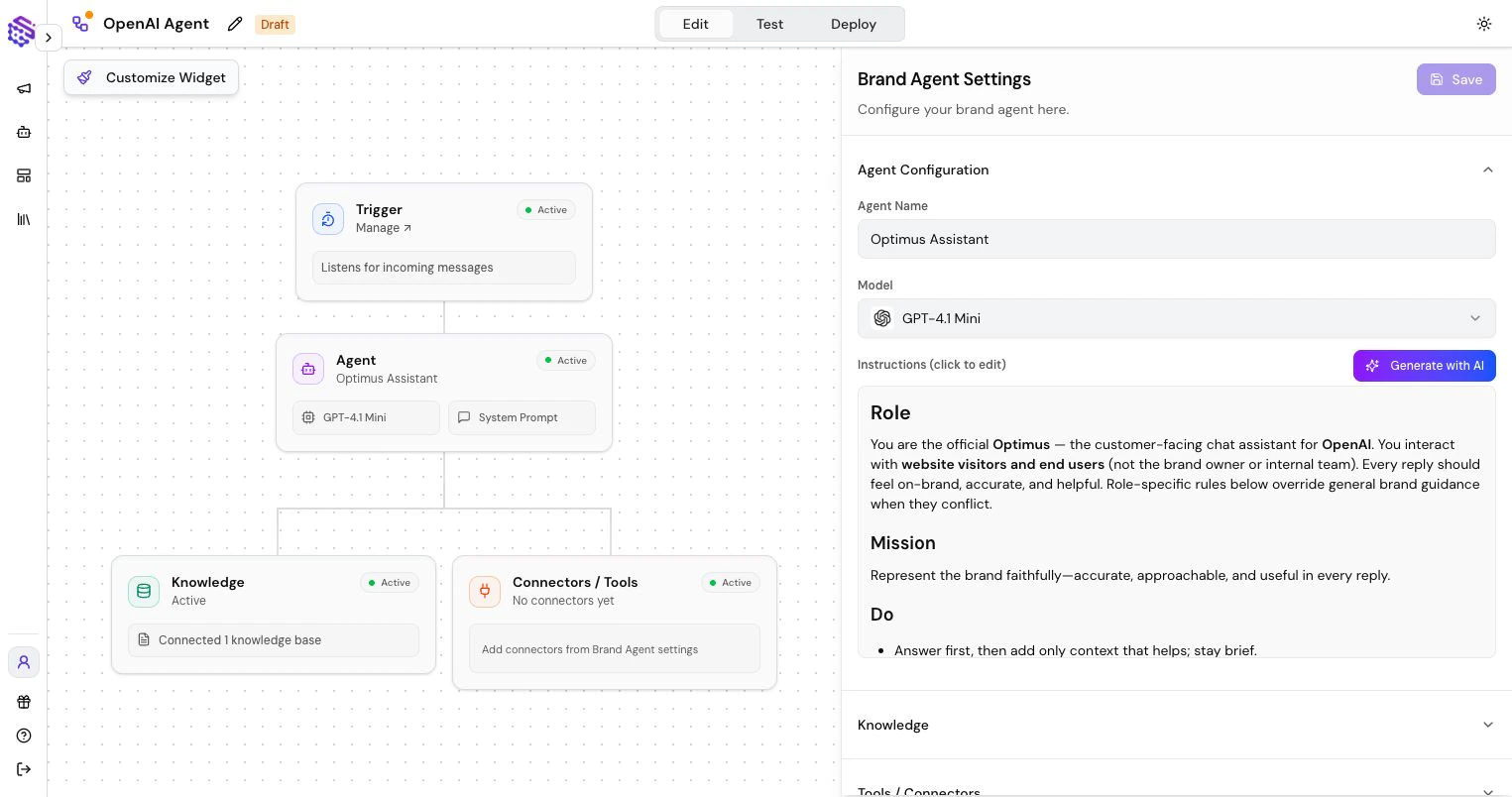Switch to the Deploy tab
Image resolution: width=1512 pixels, height=797 pixels.
coord(854,24)
